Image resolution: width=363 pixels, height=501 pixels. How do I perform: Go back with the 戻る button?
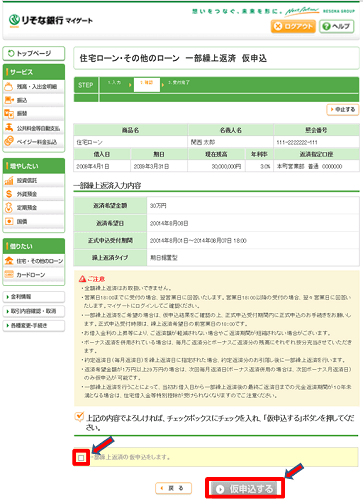[173, 488]
